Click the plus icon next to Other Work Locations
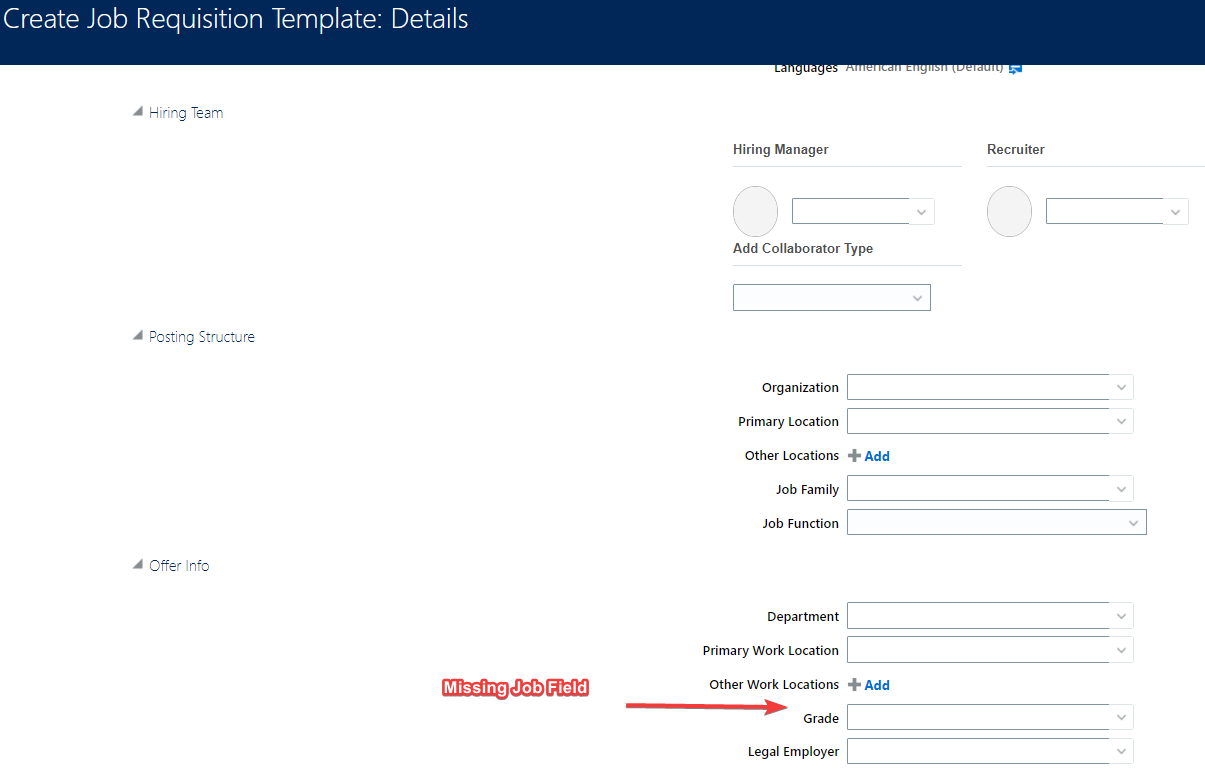The width and height of the screenshot is (1205, 771). click(x=857, y=685)
